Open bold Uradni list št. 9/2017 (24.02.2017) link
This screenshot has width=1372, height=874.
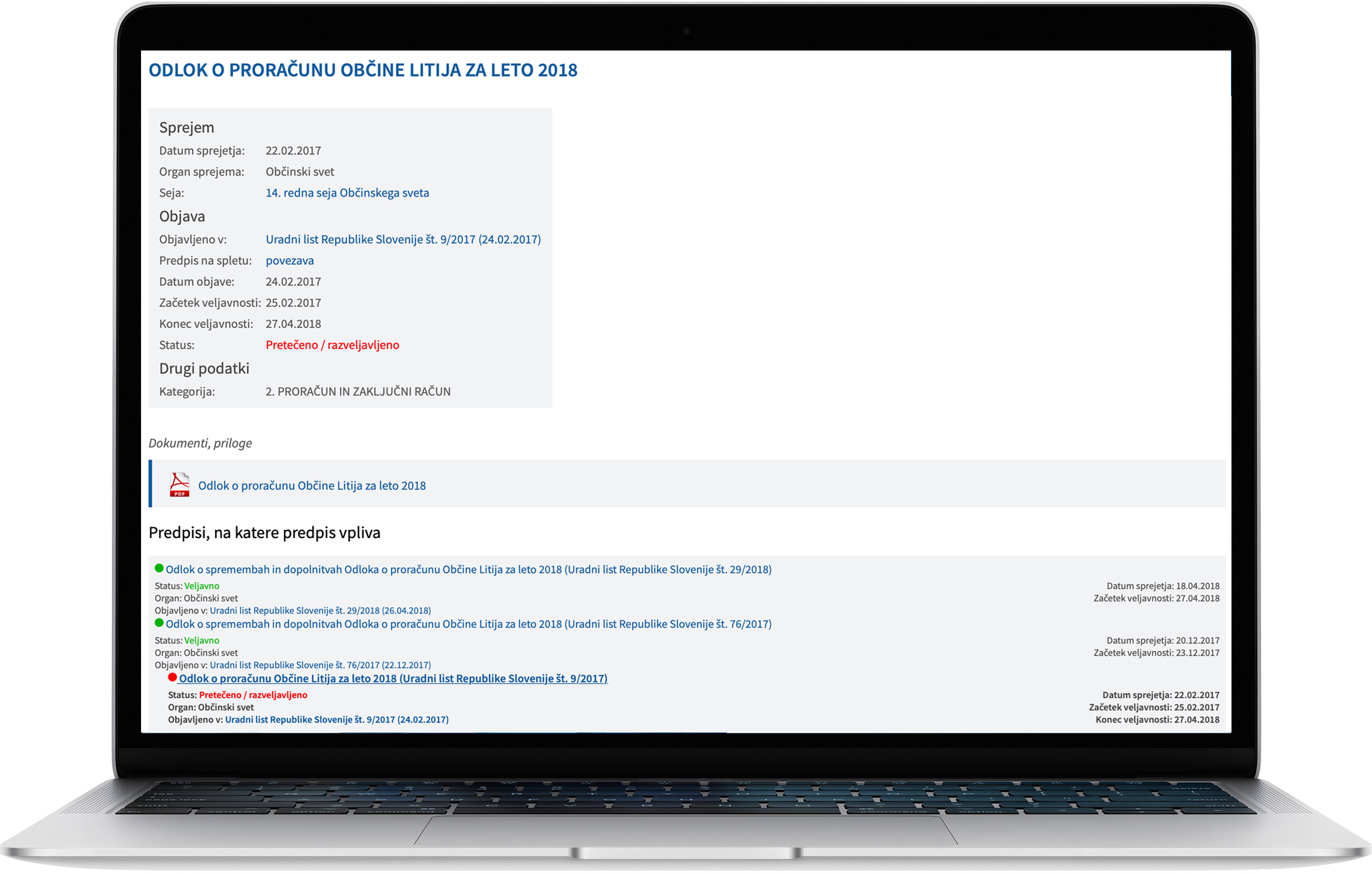coord(337,720)
